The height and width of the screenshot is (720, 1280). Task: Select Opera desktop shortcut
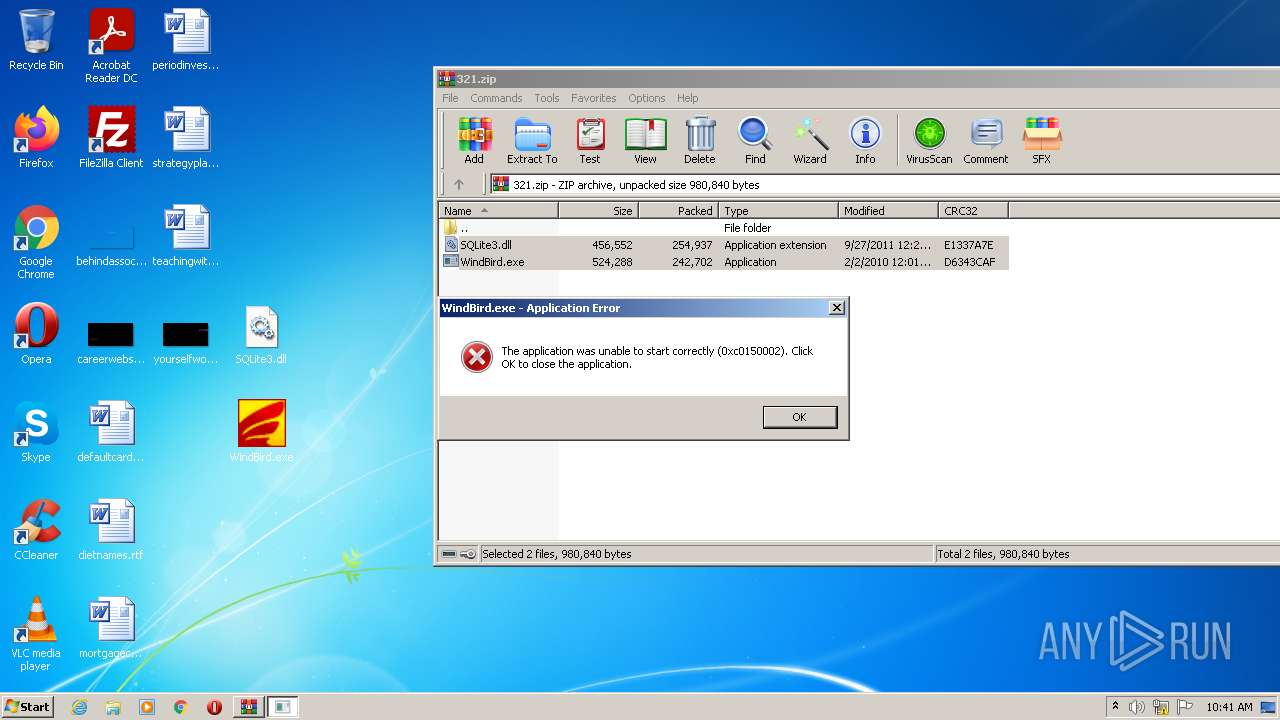(x=36, y=334)
